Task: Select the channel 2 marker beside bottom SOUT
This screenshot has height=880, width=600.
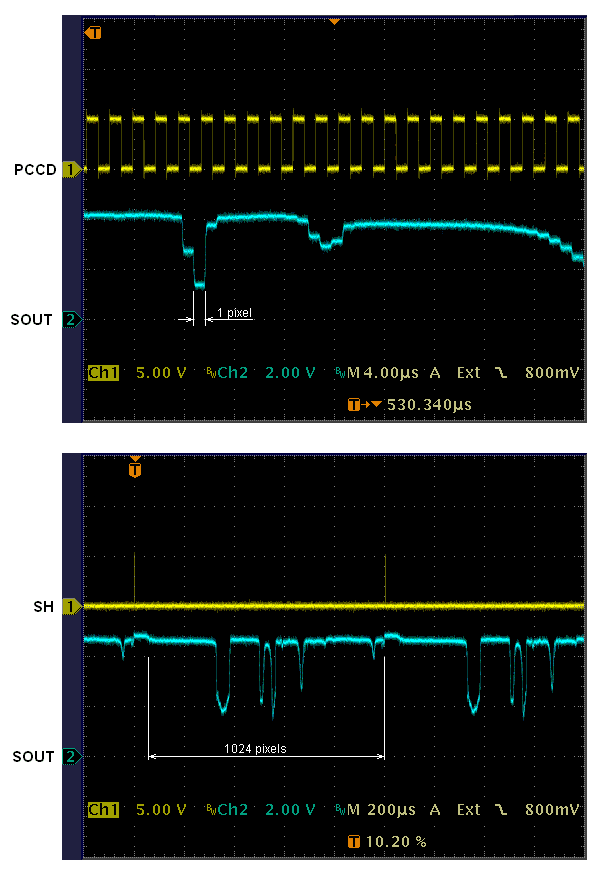Action: (71, 757)
